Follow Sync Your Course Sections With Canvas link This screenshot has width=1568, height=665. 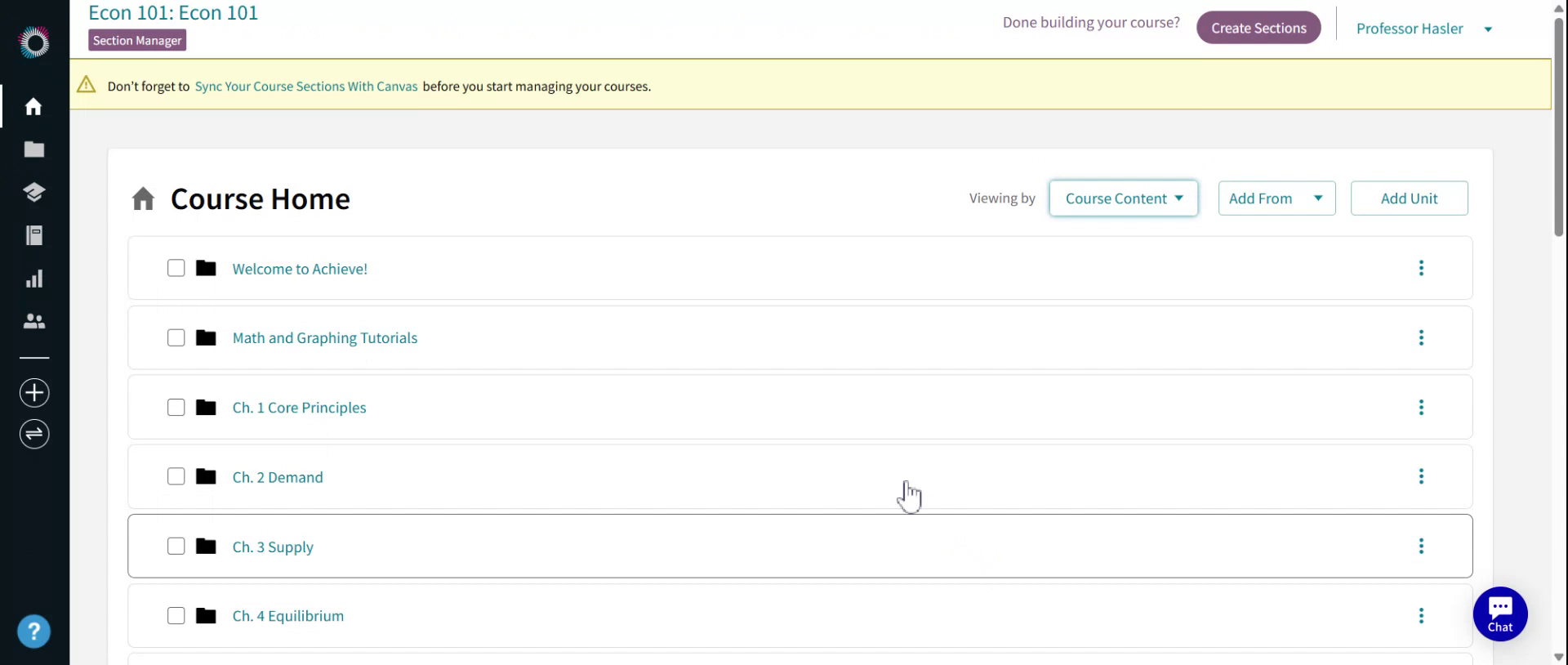[x=306, y=87]
